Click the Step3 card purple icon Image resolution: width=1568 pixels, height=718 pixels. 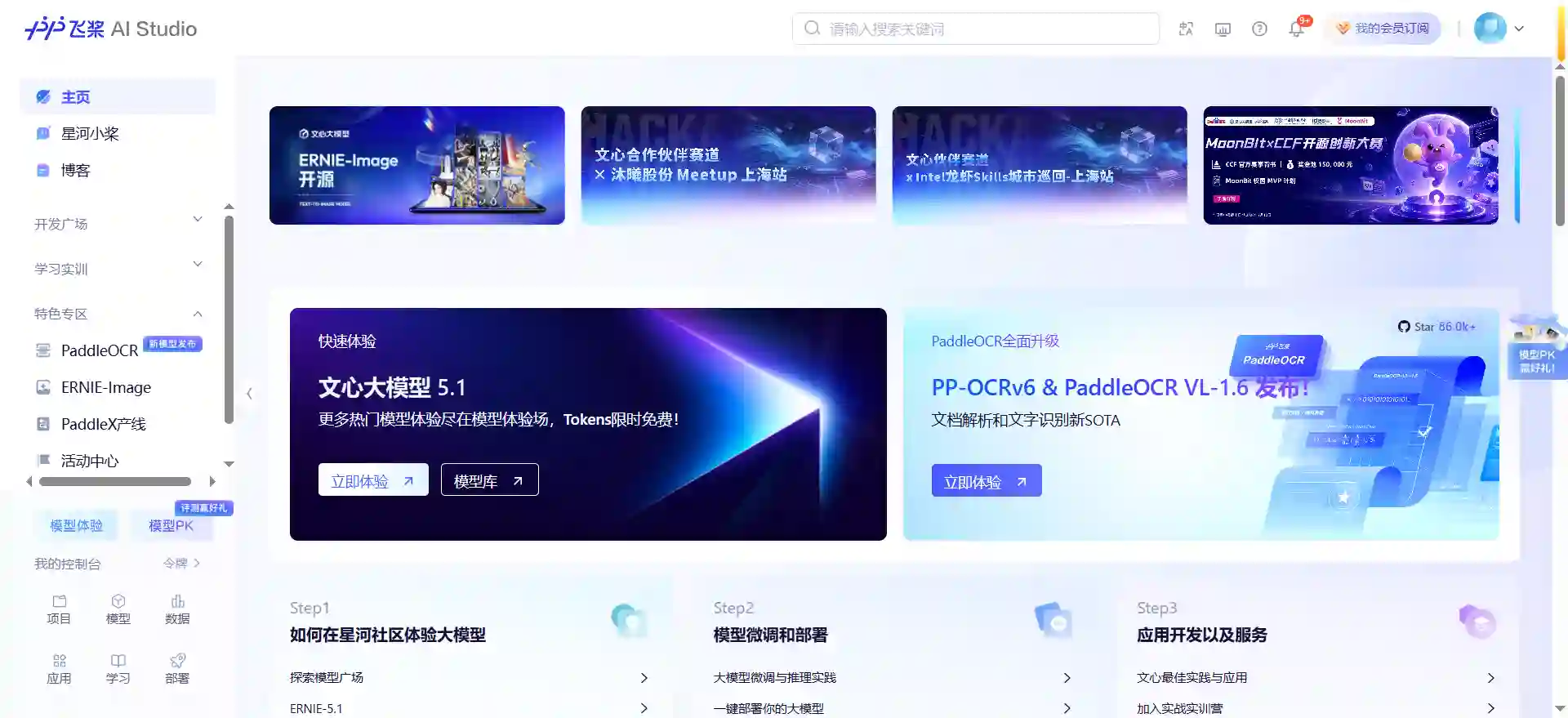[x=1477, y=621]
